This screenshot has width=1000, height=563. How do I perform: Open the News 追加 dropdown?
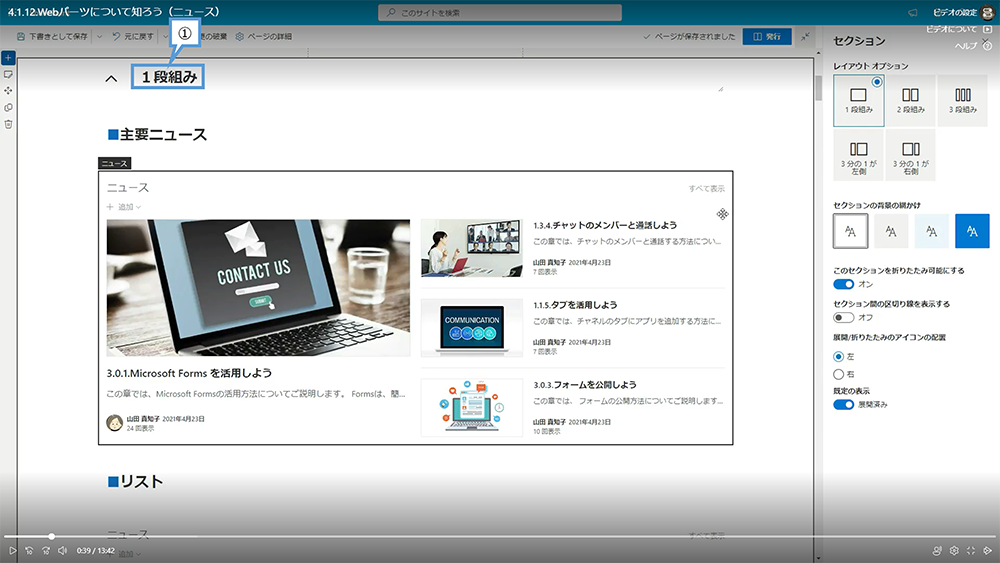coord(124,207)
